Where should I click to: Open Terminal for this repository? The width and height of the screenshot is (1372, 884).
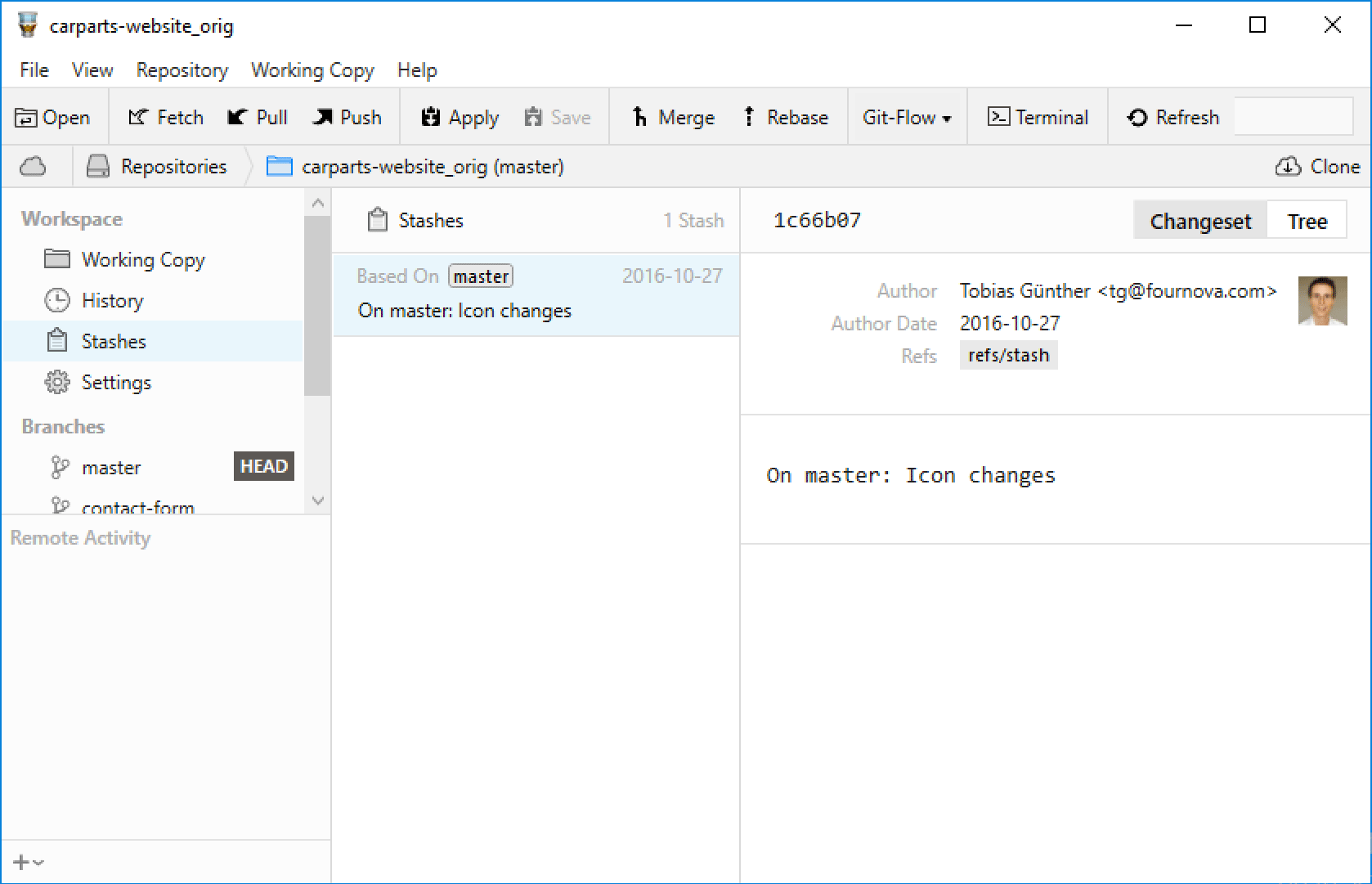(x=1038, y=117)
